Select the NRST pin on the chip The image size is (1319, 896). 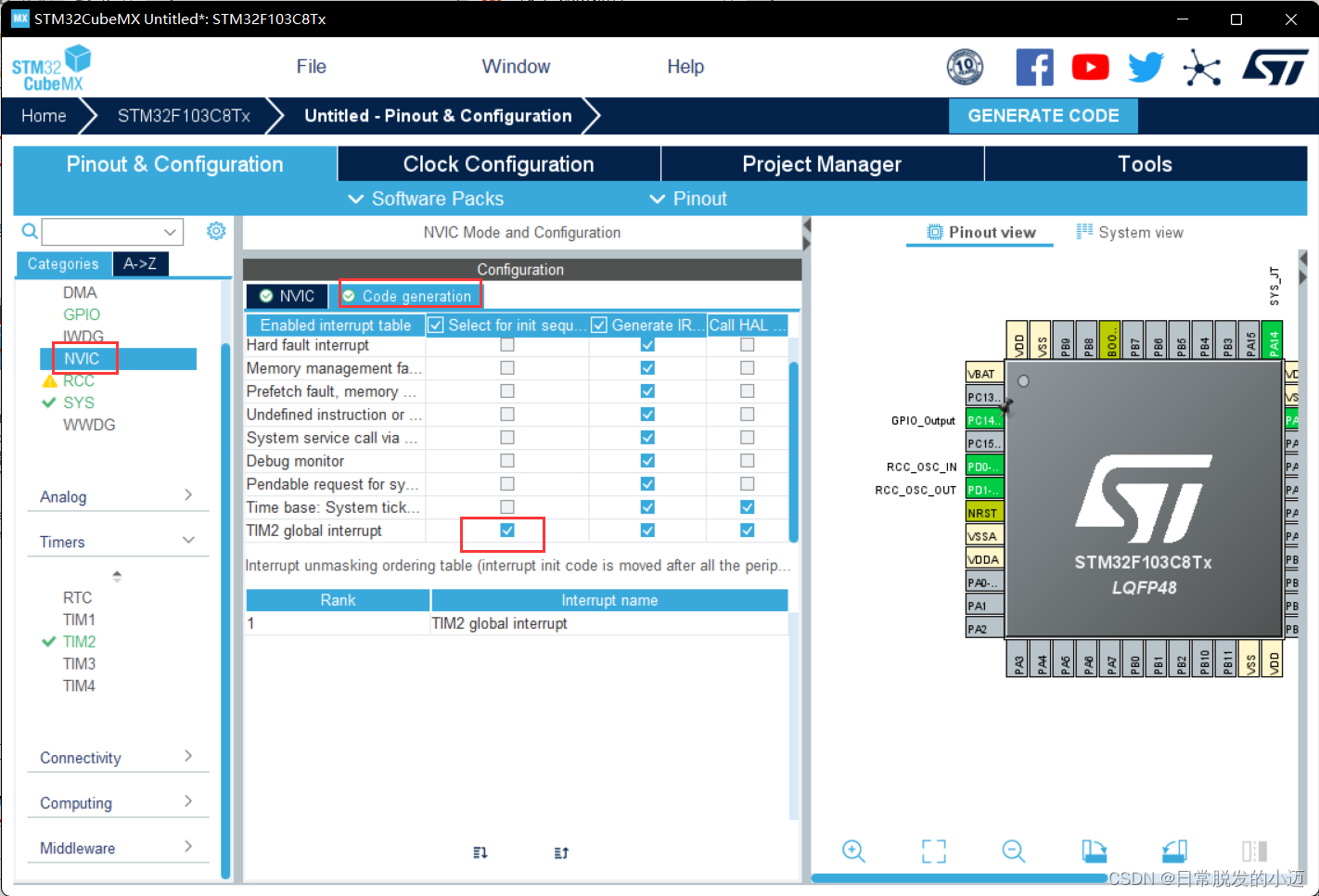[984, 513]
